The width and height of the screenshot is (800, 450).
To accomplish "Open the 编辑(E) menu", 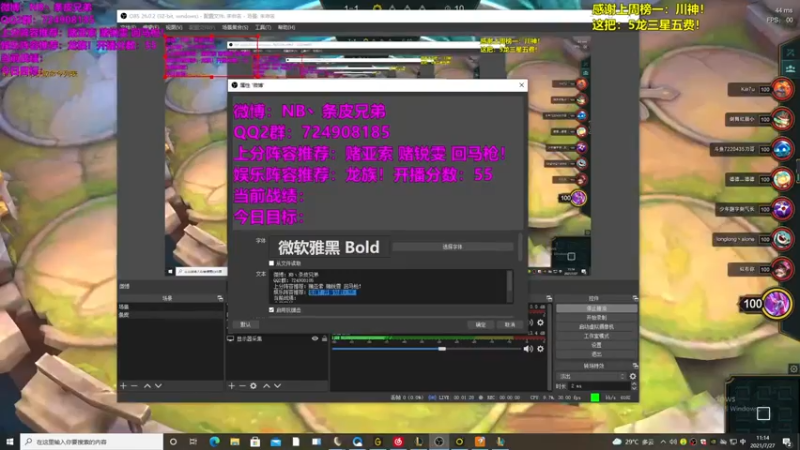I will (x=151, y=27).
